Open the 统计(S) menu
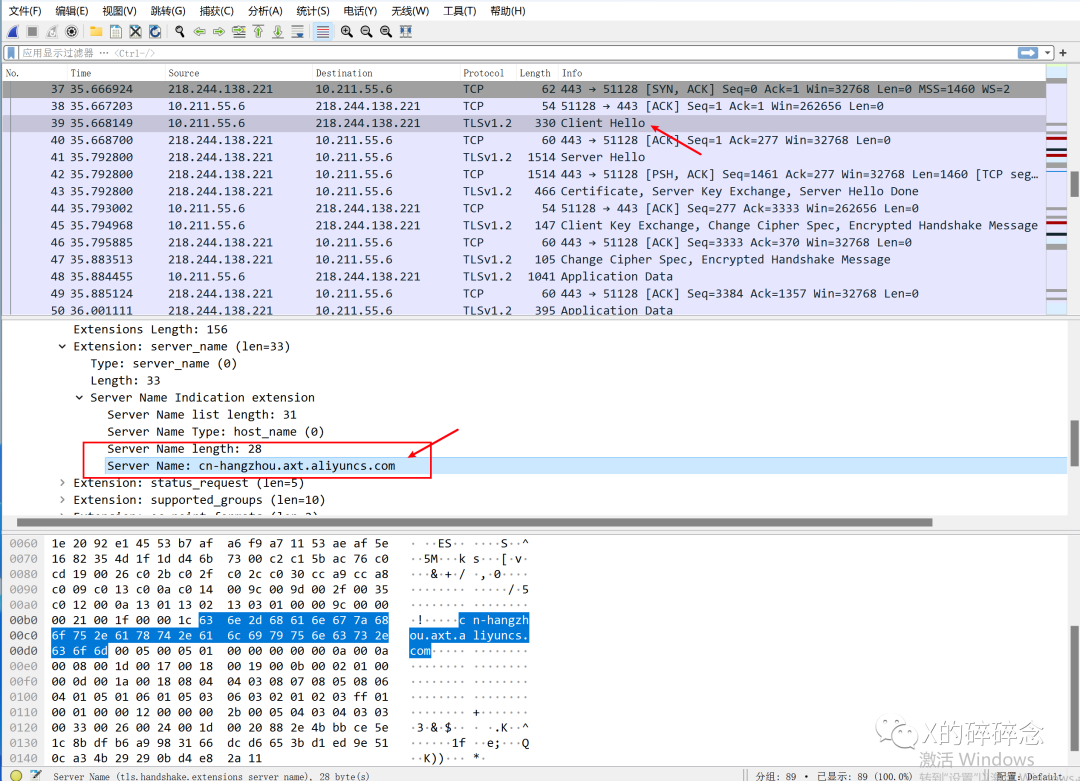Screen dimensions: 1080x781 (x=313, y=11)
